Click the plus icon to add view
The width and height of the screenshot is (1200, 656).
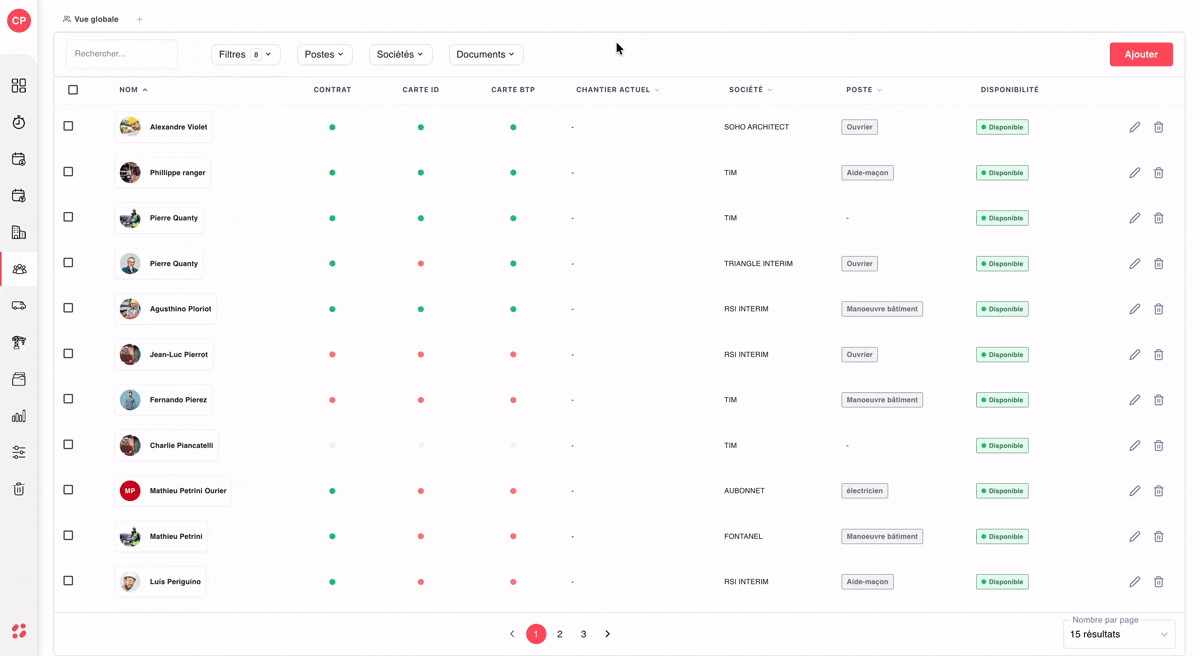pos(139,19)
